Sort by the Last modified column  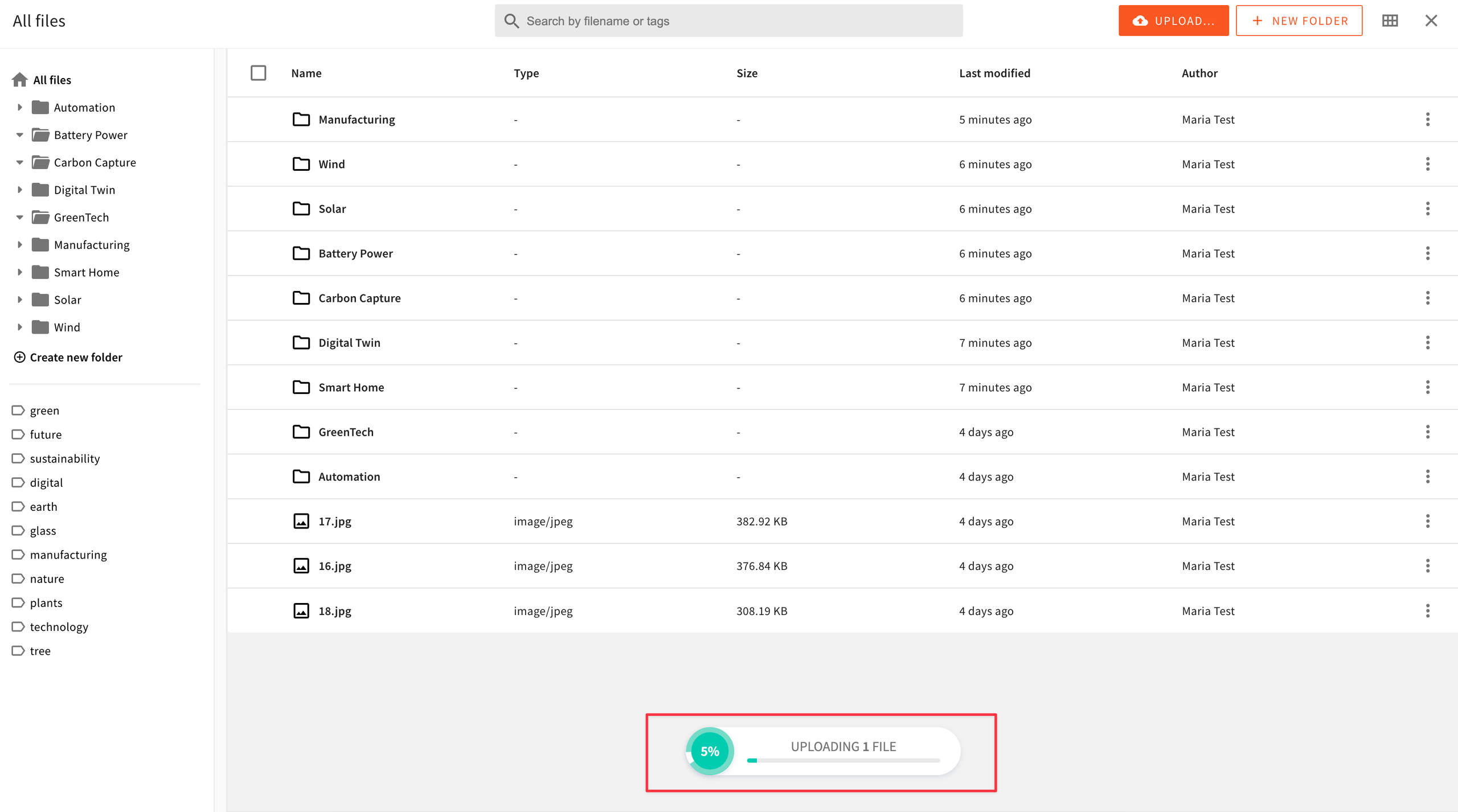point(994,73)
